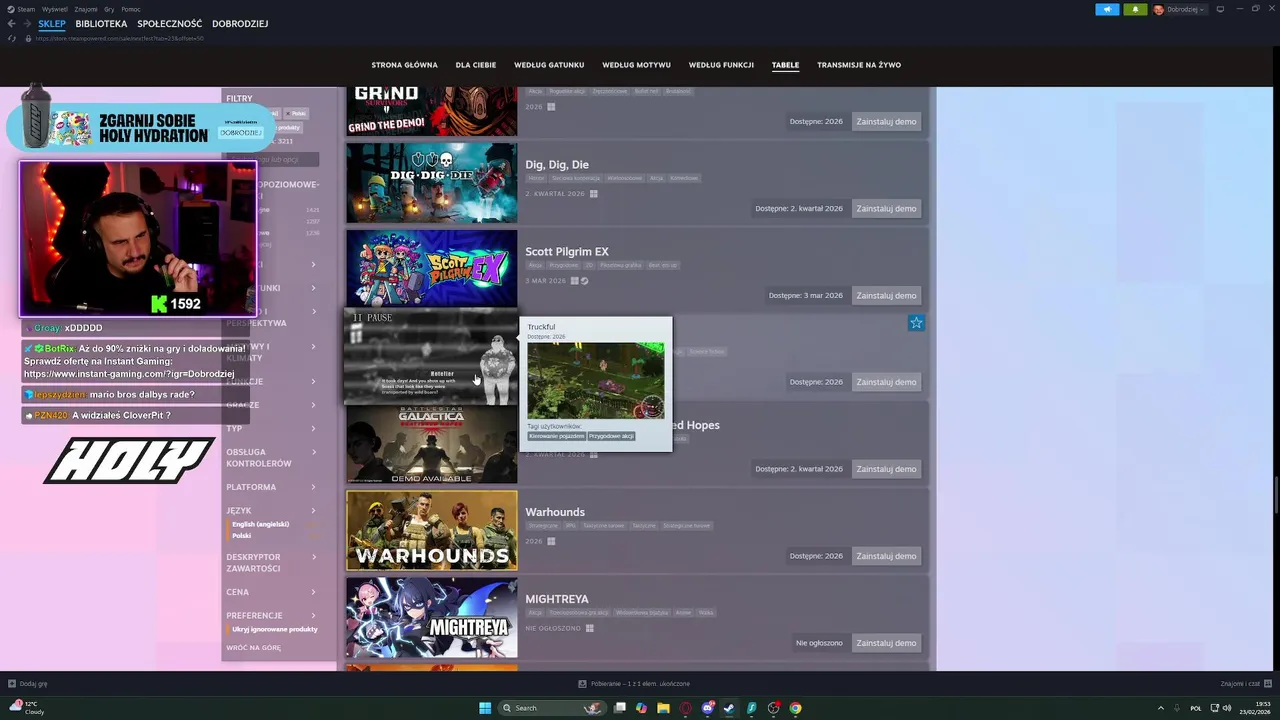Open the TRANSMISJE NA ŻYWO store tab

(x=859, y=65)
